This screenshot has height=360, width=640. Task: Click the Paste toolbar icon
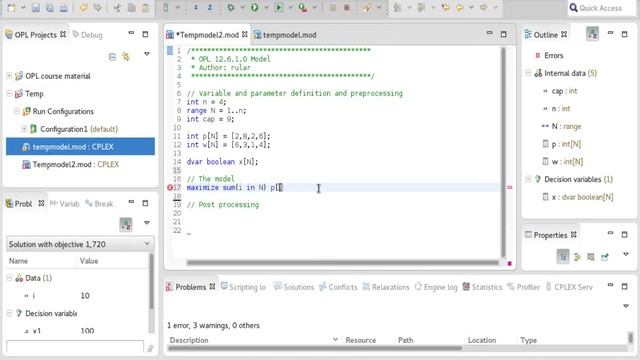[145, 8]
